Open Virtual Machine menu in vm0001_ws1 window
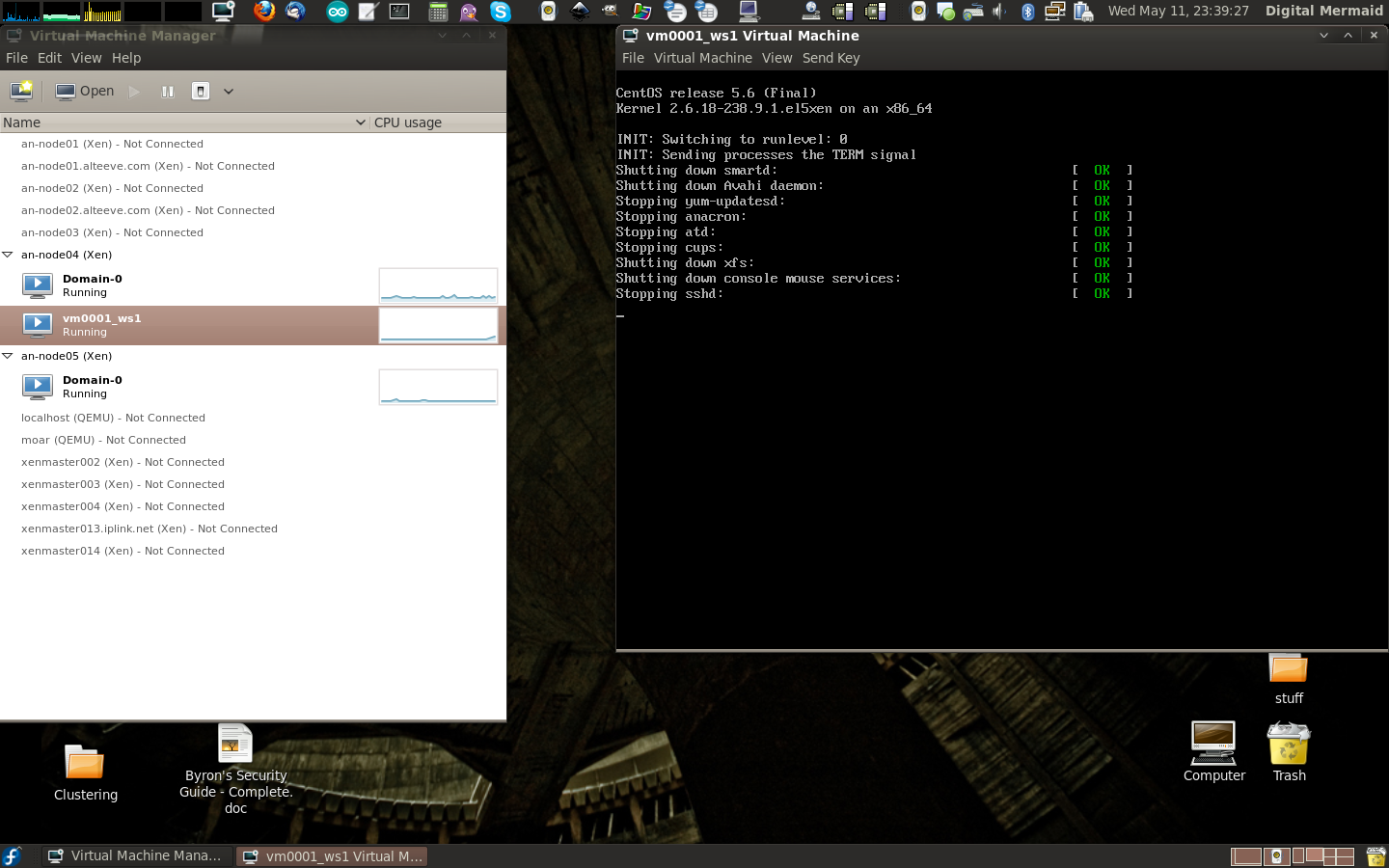 (x=703, y=58)
